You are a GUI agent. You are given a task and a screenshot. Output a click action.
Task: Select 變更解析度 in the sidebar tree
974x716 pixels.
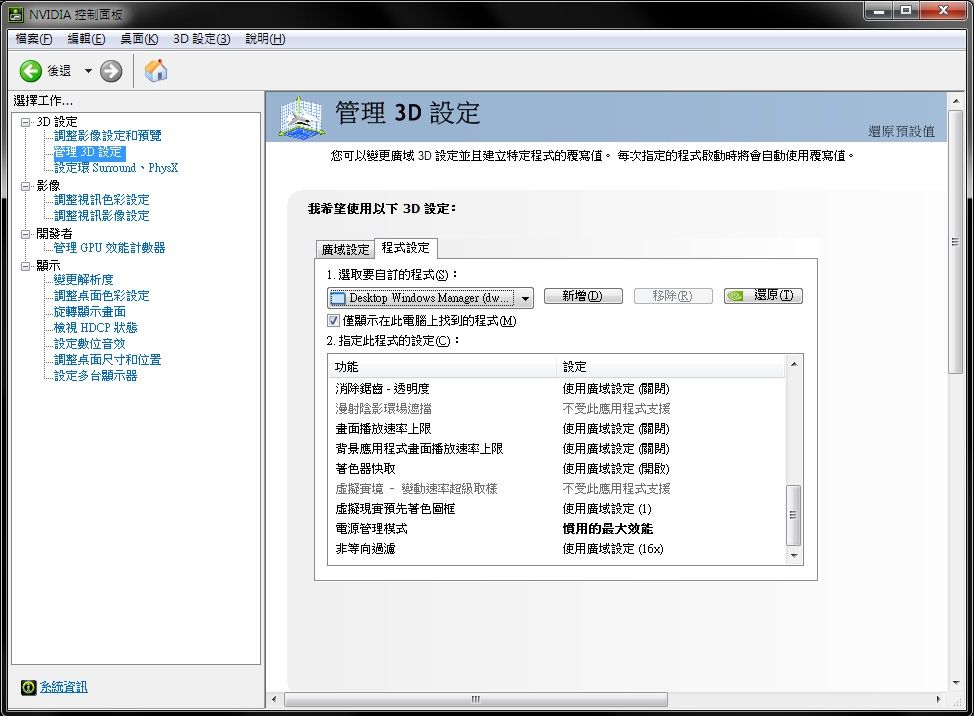[84, 280]
